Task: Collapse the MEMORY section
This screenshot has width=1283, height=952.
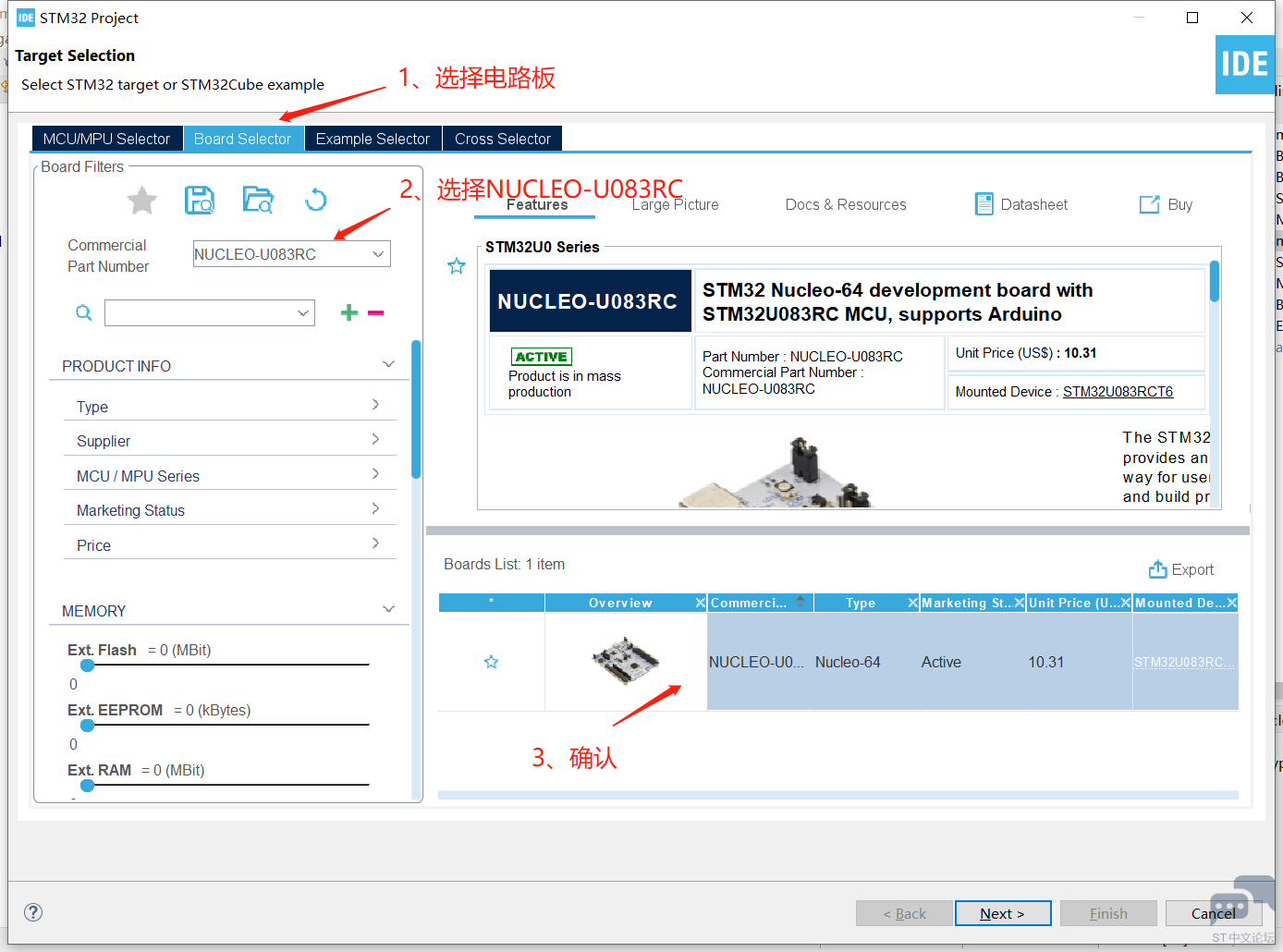Action: click(x=389, y=609)
